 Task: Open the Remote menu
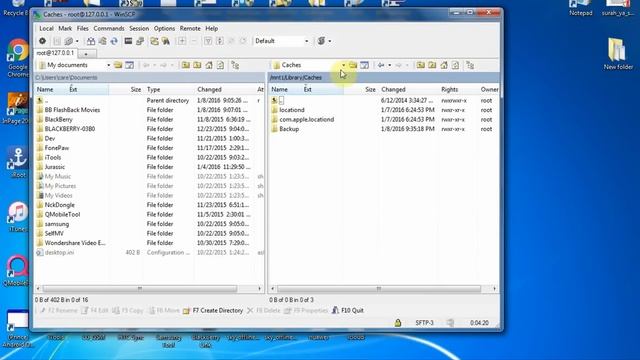click(190, 29)
